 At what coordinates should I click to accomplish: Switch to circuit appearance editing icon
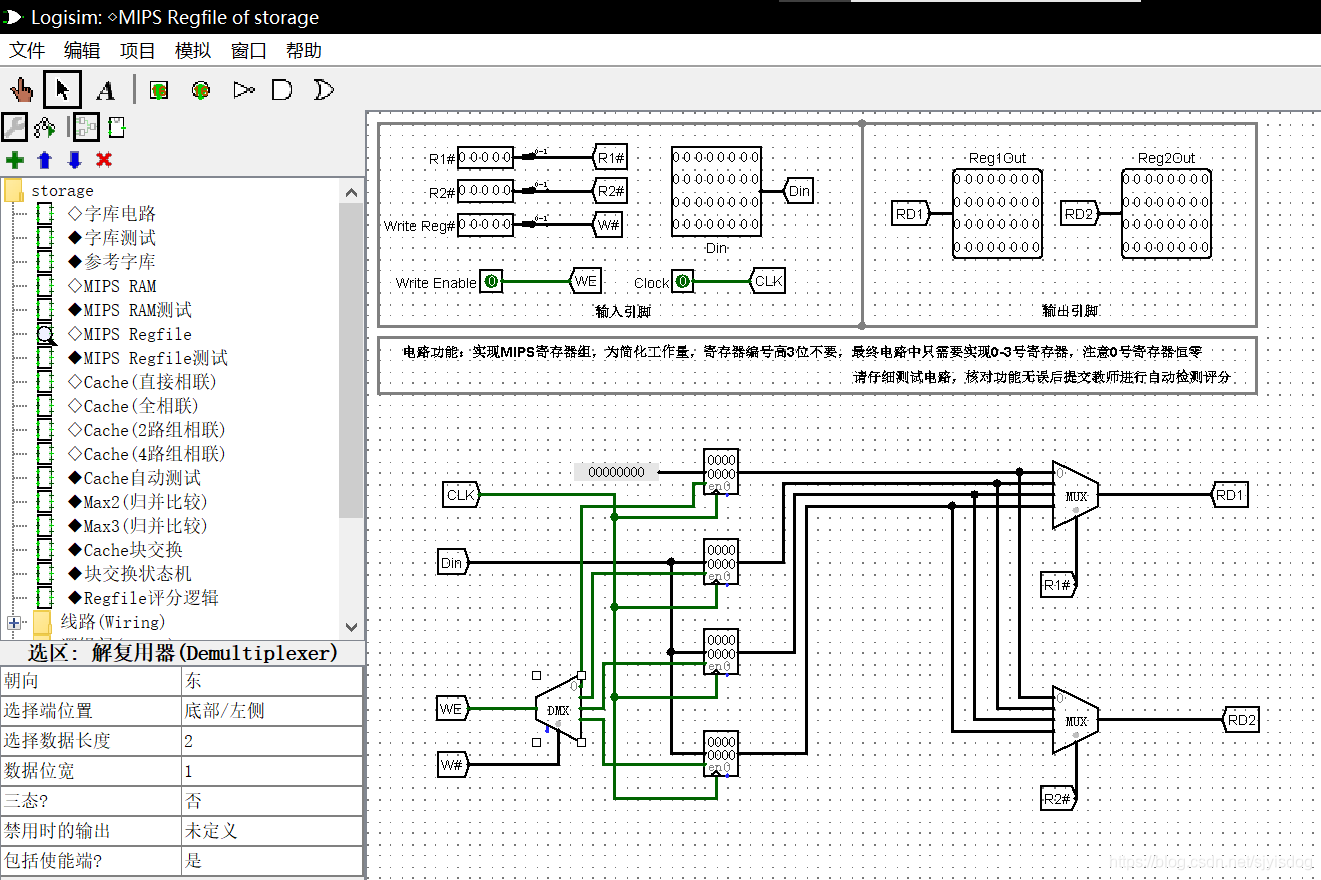[x=116, y=127]
